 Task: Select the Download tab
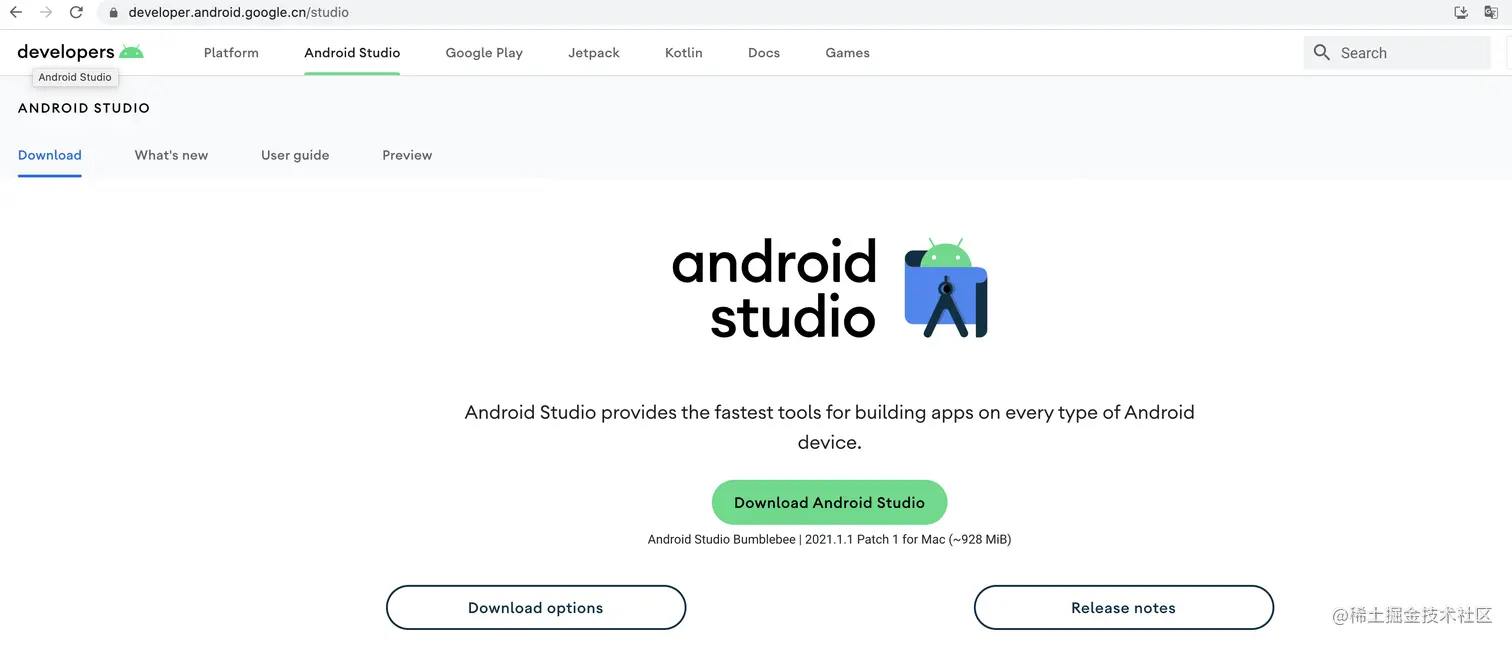(50, 155)
